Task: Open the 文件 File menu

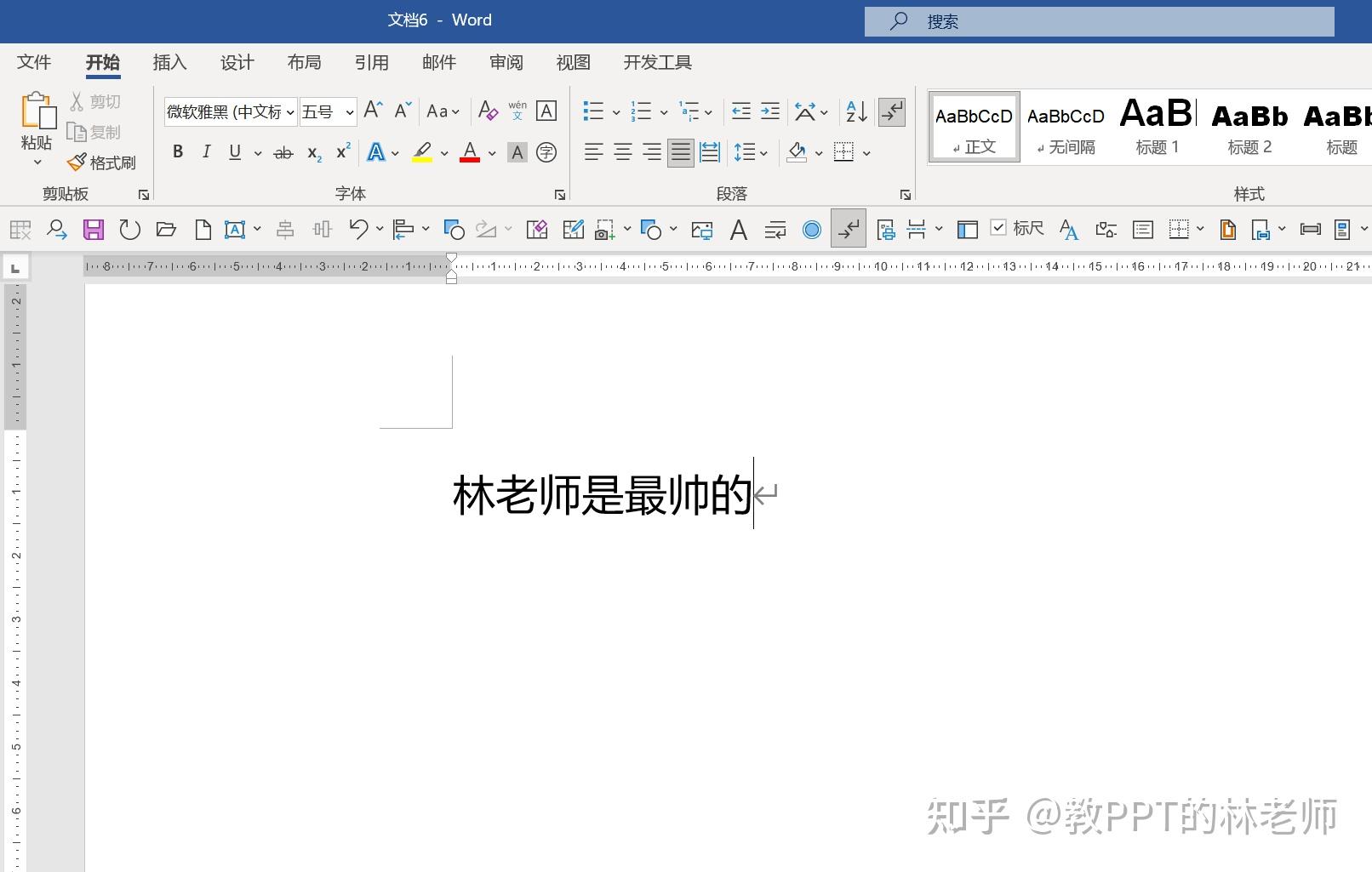Action: click(x=34, y=62)
